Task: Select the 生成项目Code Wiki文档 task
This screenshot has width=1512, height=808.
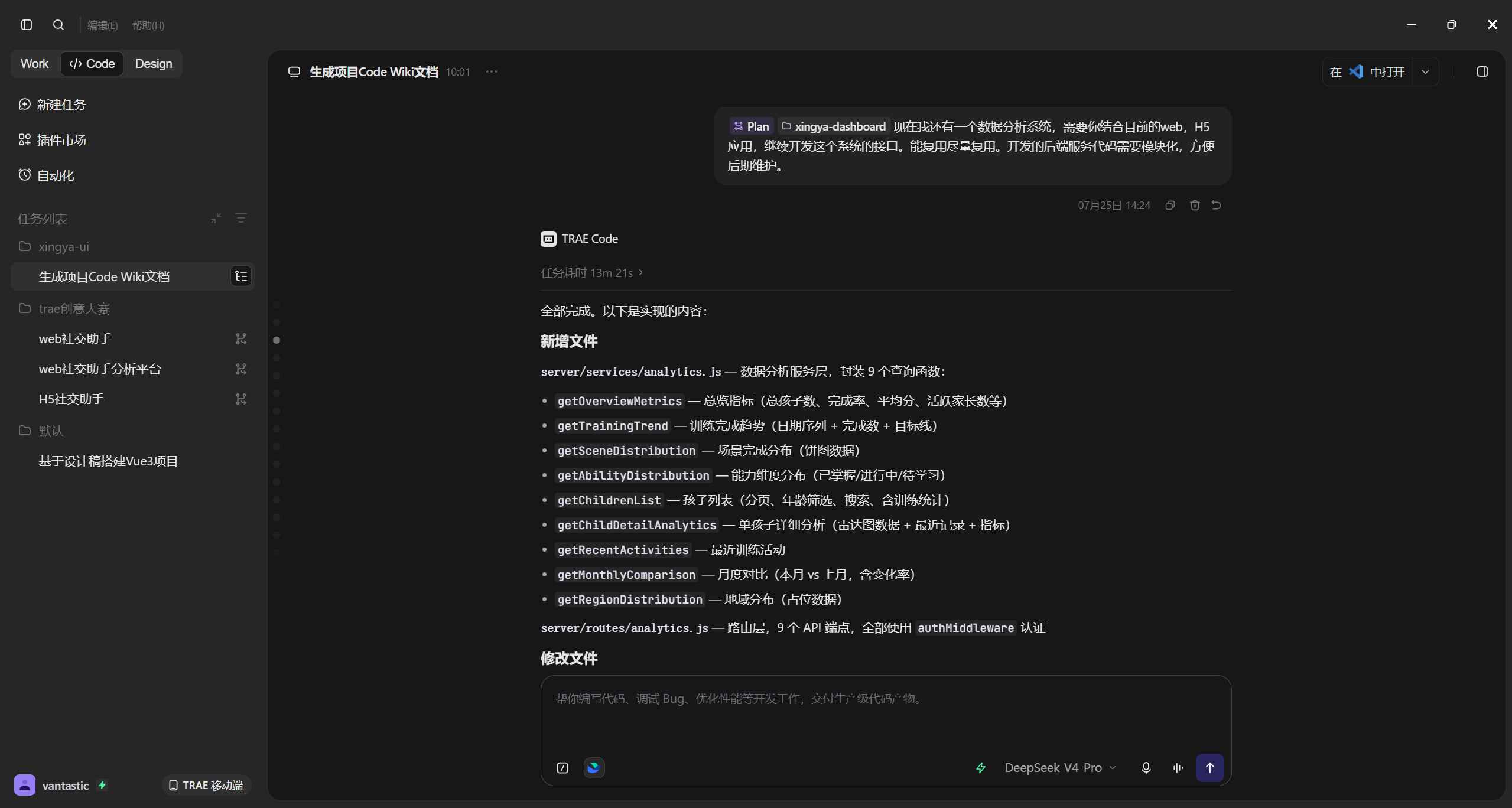Action: (132, 276)
